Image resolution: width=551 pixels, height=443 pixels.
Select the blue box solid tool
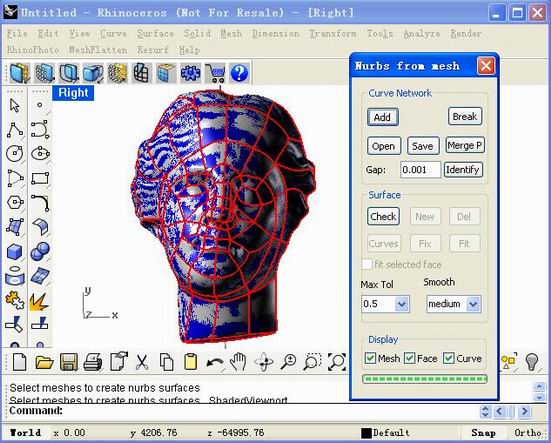(x=15, y=251)
